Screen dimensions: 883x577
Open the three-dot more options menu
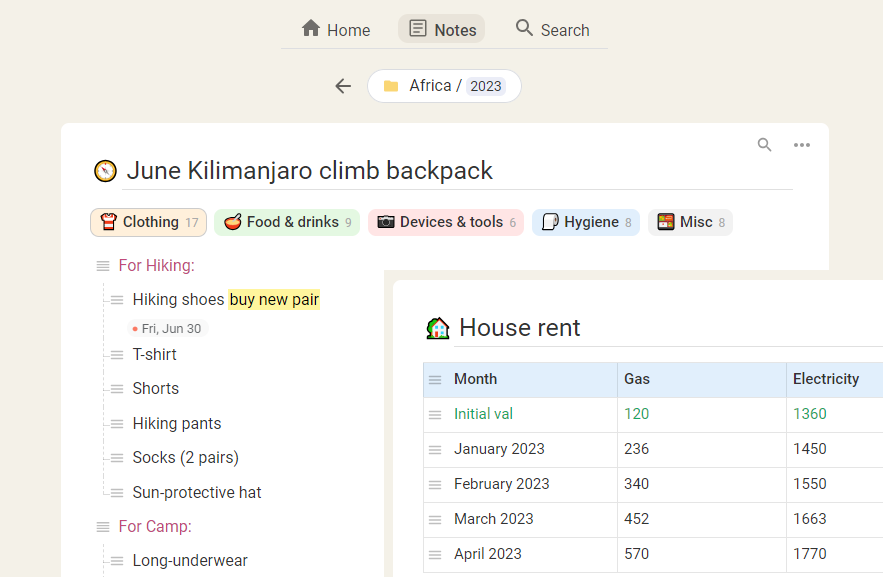click(802, 145)
